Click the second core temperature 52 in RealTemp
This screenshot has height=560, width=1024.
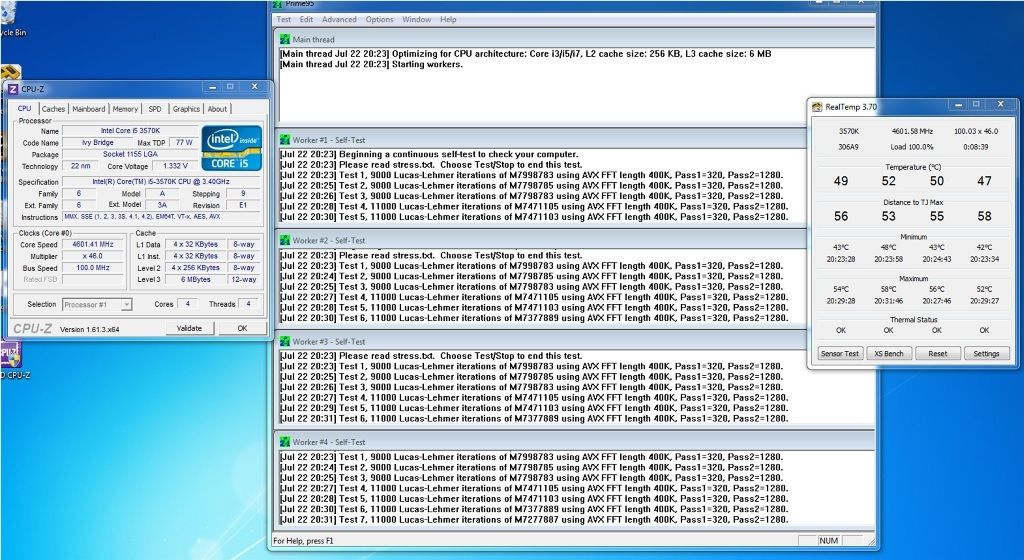889,181
